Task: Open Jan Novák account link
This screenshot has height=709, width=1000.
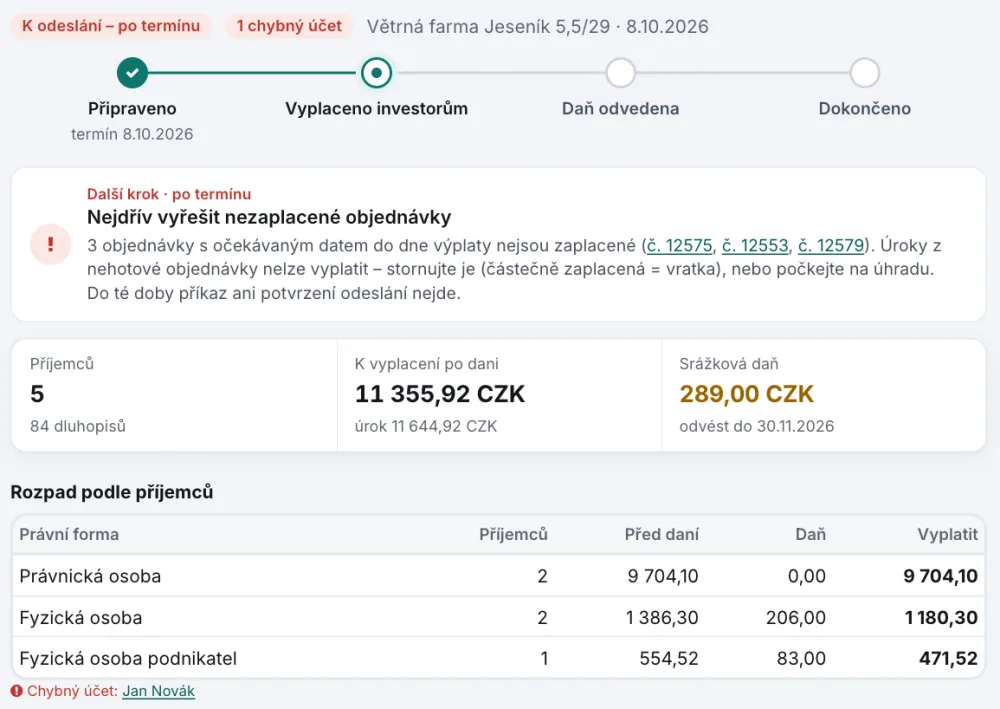Action: [x=159, y=691]
